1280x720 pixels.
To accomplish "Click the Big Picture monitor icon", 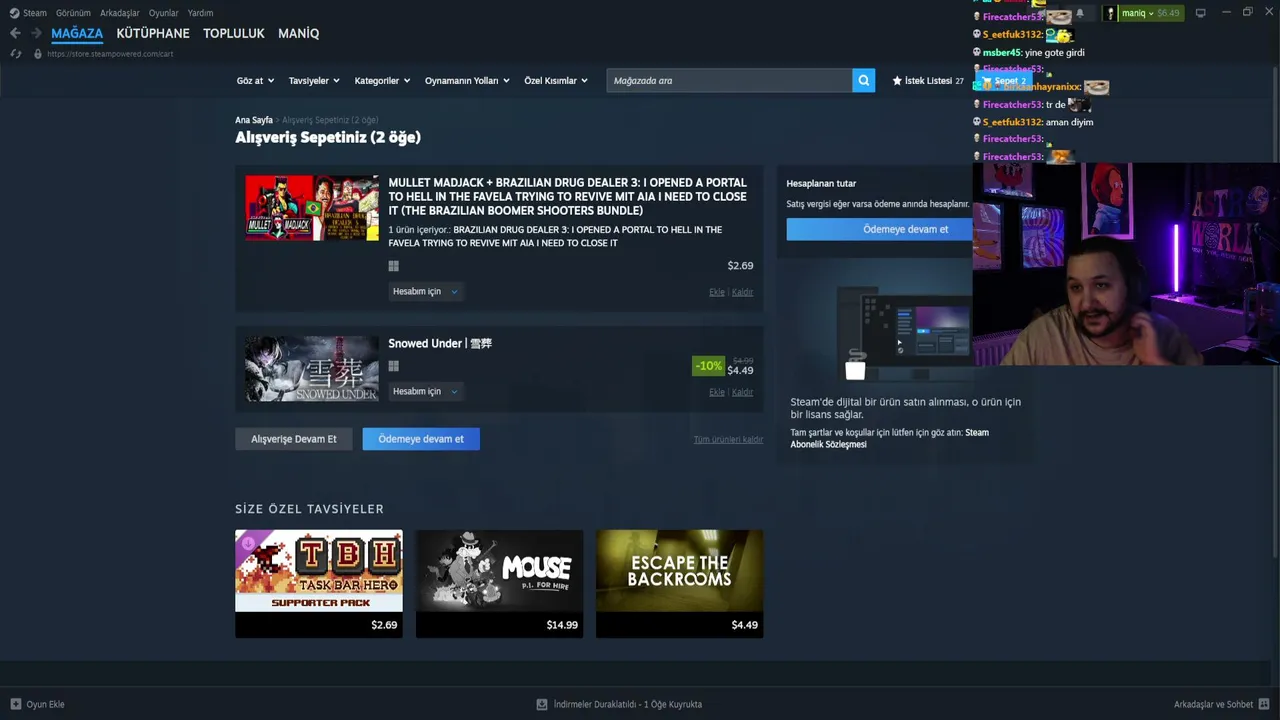I will (1200, 13).
